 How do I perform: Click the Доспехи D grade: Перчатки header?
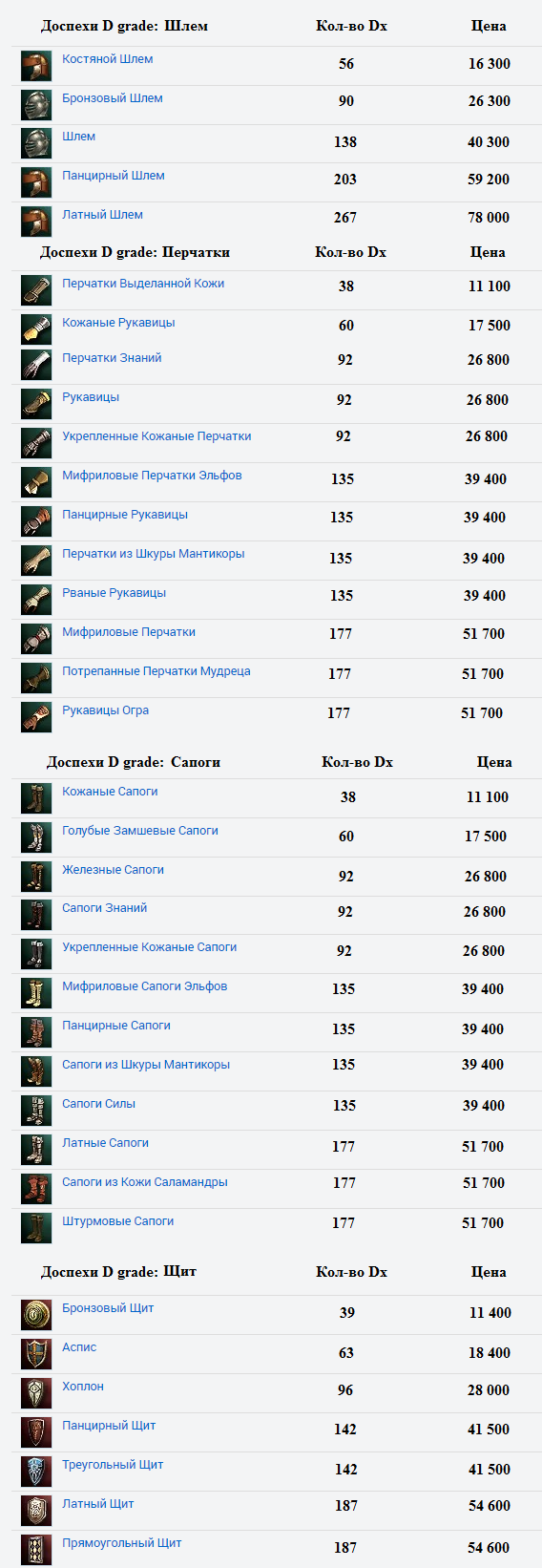tap(135, 252)
